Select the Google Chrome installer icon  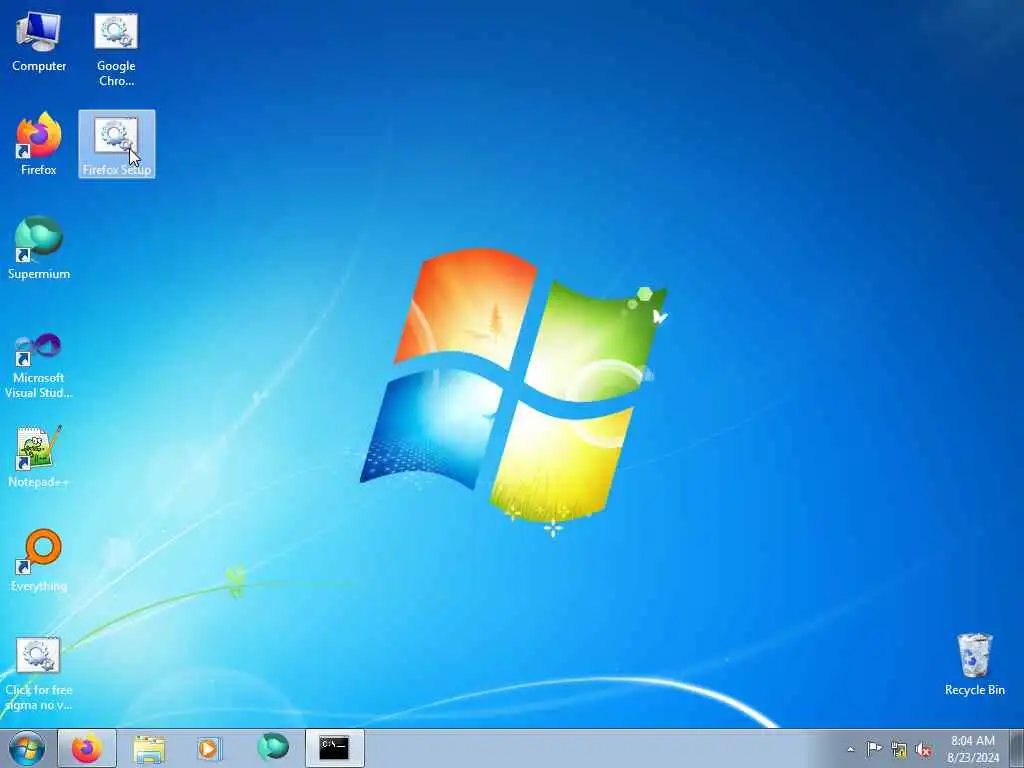116,50
